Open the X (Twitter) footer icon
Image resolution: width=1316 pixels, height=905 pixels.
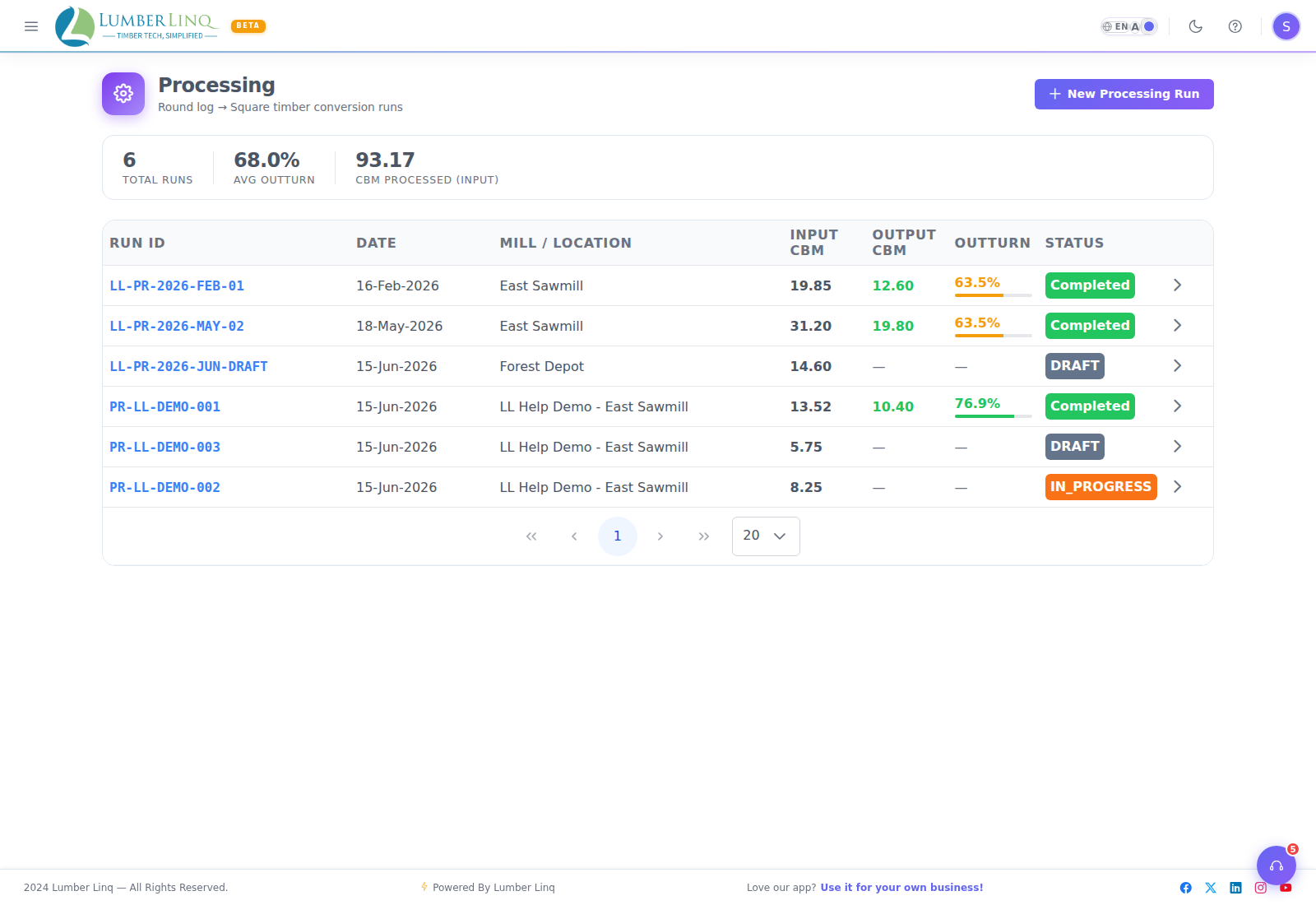pyautogui.click(x=1211, y=888)
